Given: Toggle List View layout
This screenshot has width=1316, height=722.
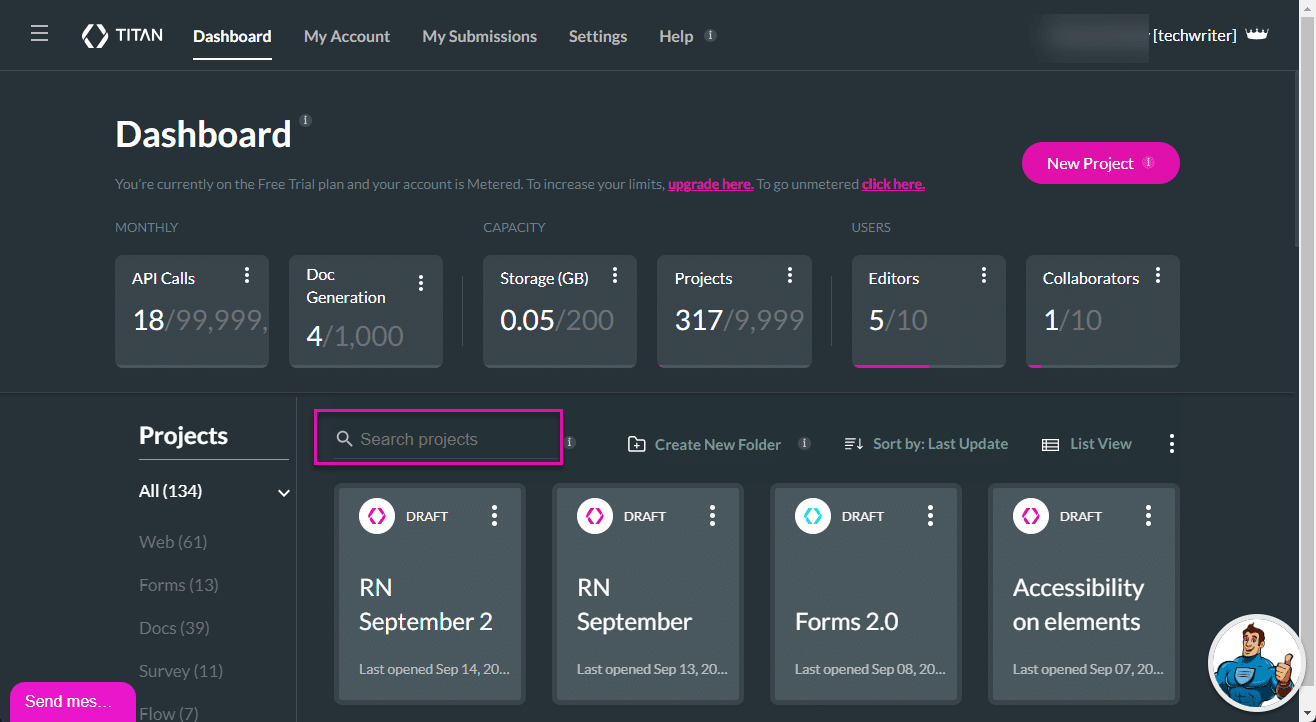Looking at the screenshot, I should coord(1087,444).
